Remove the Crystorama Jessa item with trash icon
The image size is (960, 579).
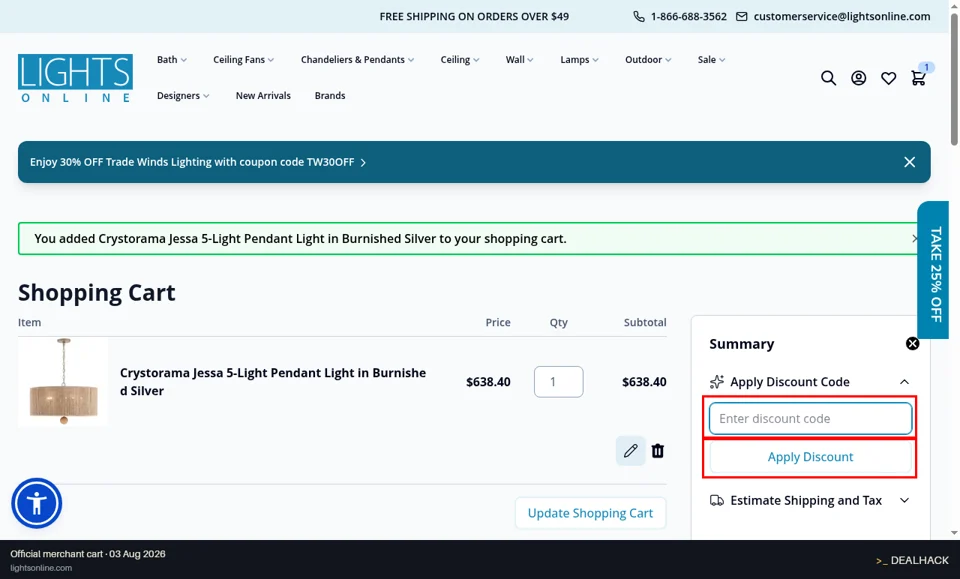(x=658, y=451)
